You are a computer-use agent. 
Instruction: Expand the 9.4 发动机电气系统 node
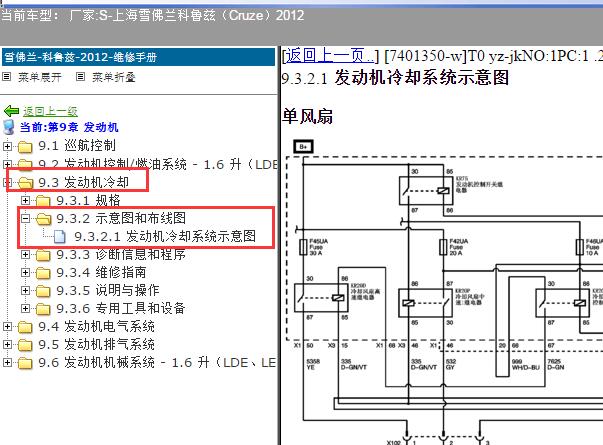(7, 327)
